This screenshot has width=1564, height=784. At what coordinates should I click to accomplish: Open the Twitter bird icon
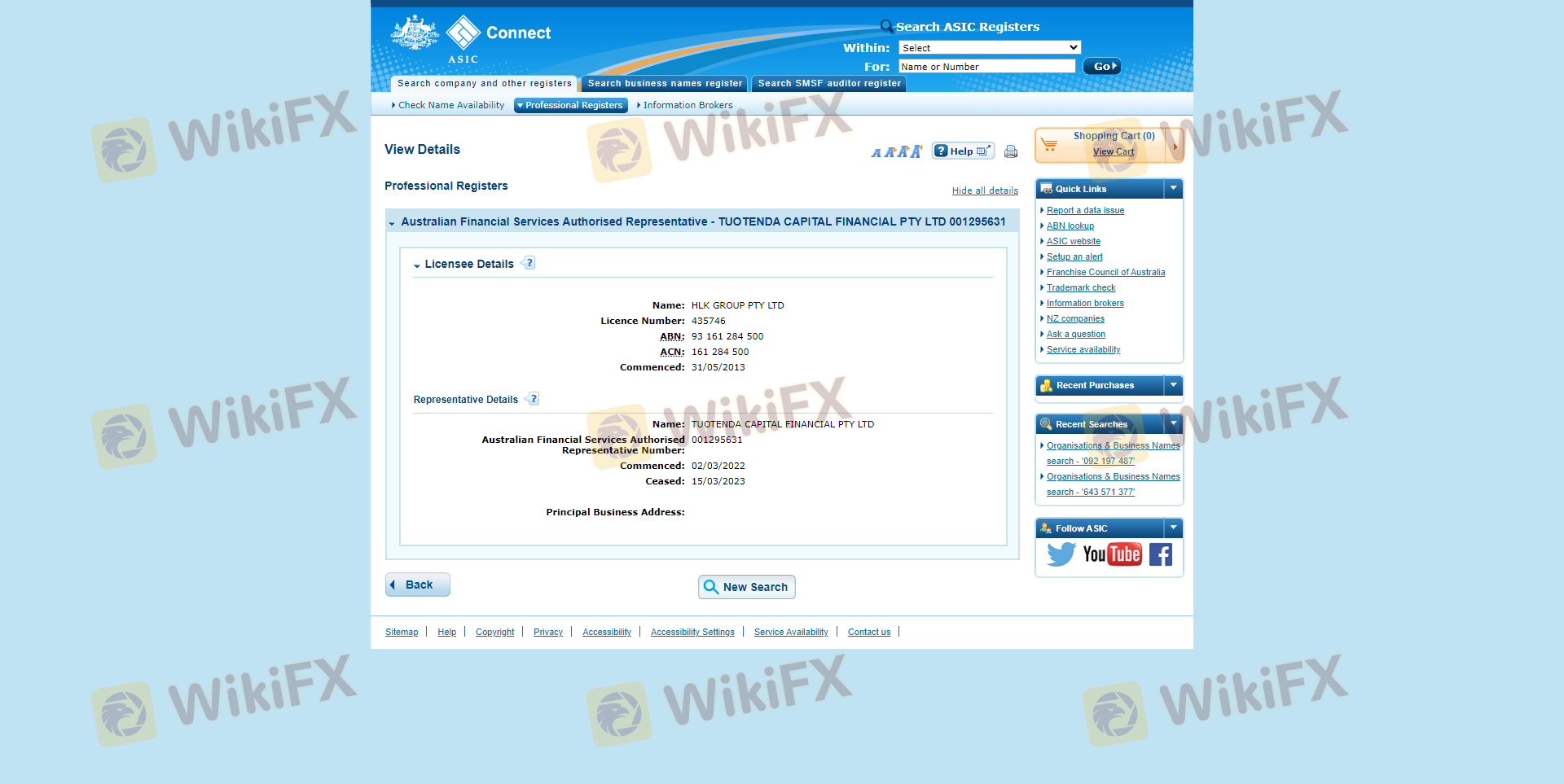pyautogui.click(x=1061, y=554)
